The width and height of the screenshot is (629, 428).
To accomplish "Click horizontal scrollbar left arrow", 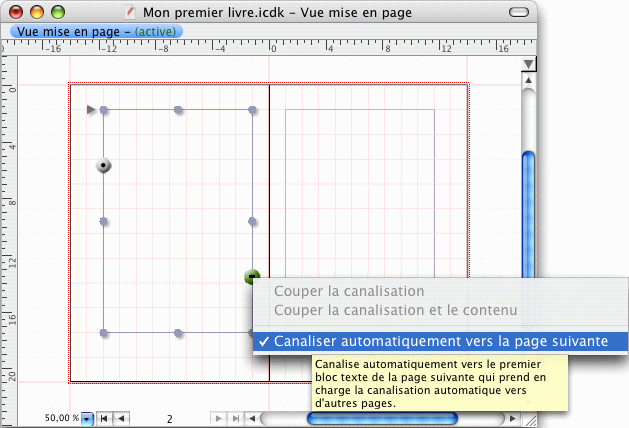I will point(252,419).
